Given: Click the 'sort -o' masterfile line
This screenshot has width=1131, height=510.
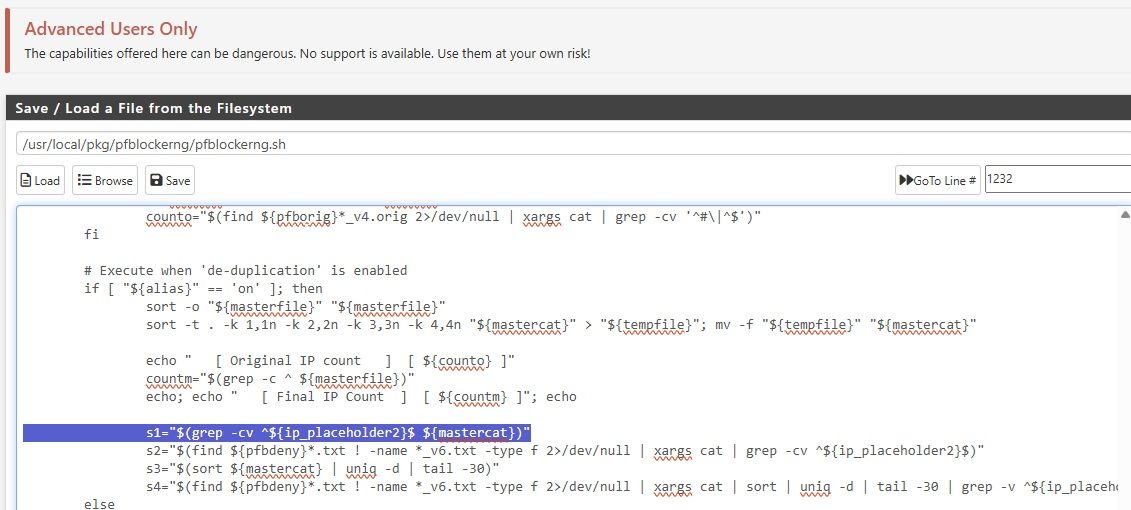Looking at the screenshot, I should (x=296, y=306).
